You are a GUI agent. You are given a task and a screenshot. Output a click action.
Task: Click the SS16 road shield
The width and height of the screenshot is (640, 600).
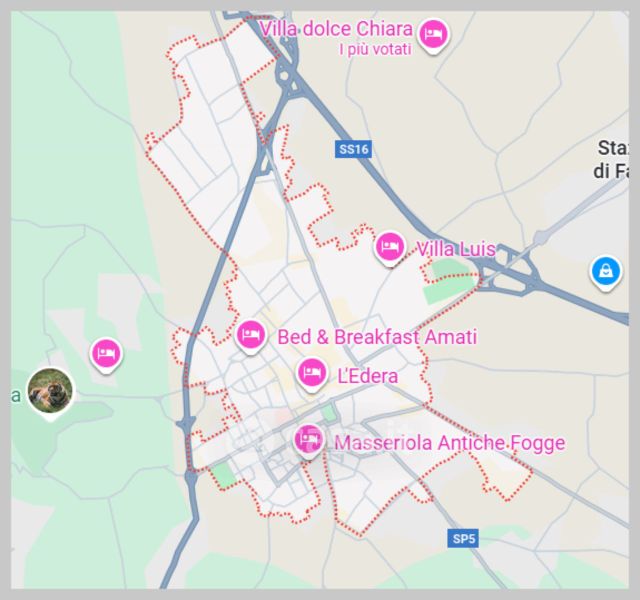pyautogui.click(x=353, y=149)
